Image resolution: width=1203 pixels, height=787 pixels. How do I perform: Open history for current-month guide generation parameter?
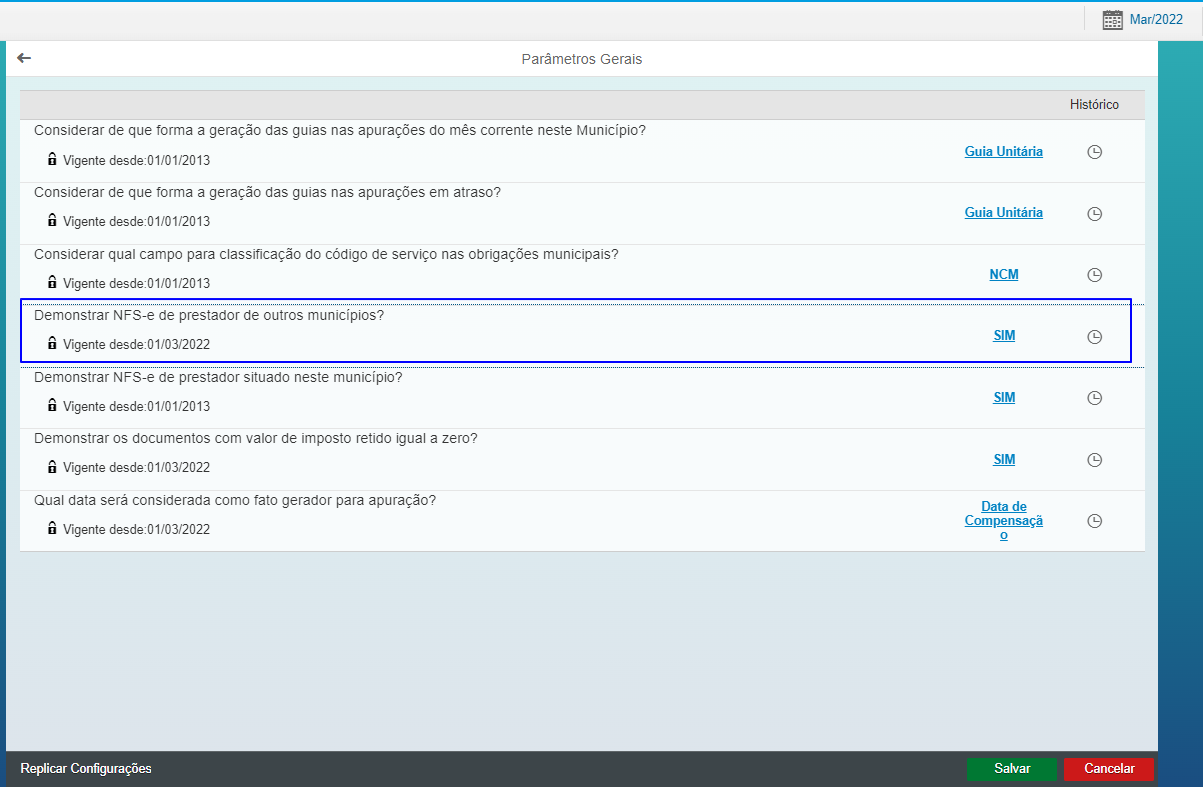pos(1094,152)
